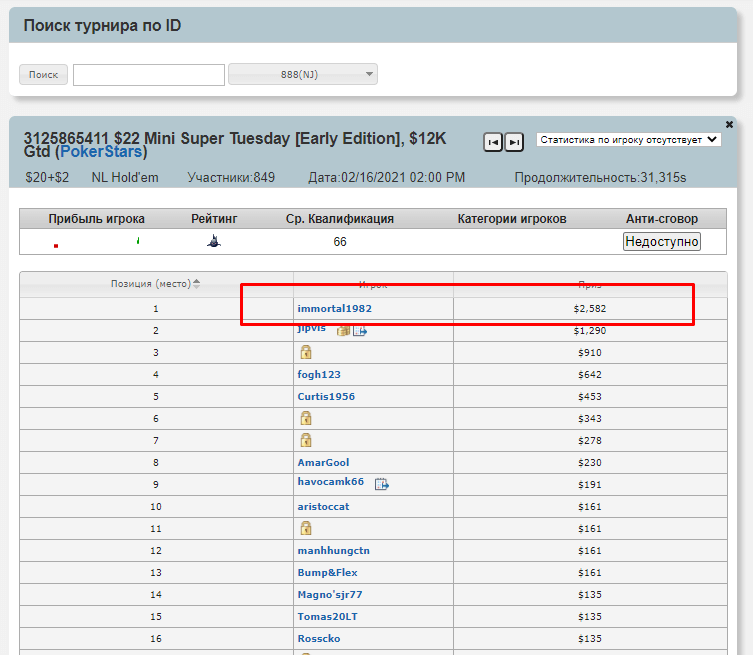The width and height of the screenshot is (753, 655).
Task: Open the 888(NJ) poker site dropdown
Action: pyautogui.click(x=302, y=75)
